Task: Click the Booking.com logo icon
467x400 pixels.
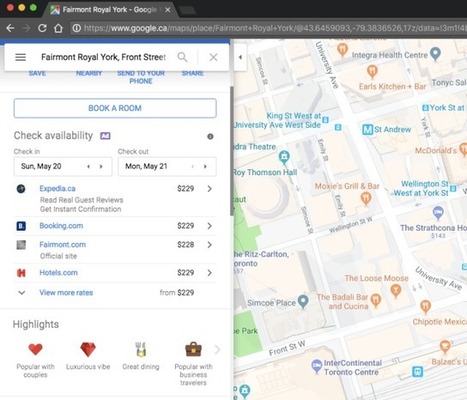Action: (x=21, y=226)
